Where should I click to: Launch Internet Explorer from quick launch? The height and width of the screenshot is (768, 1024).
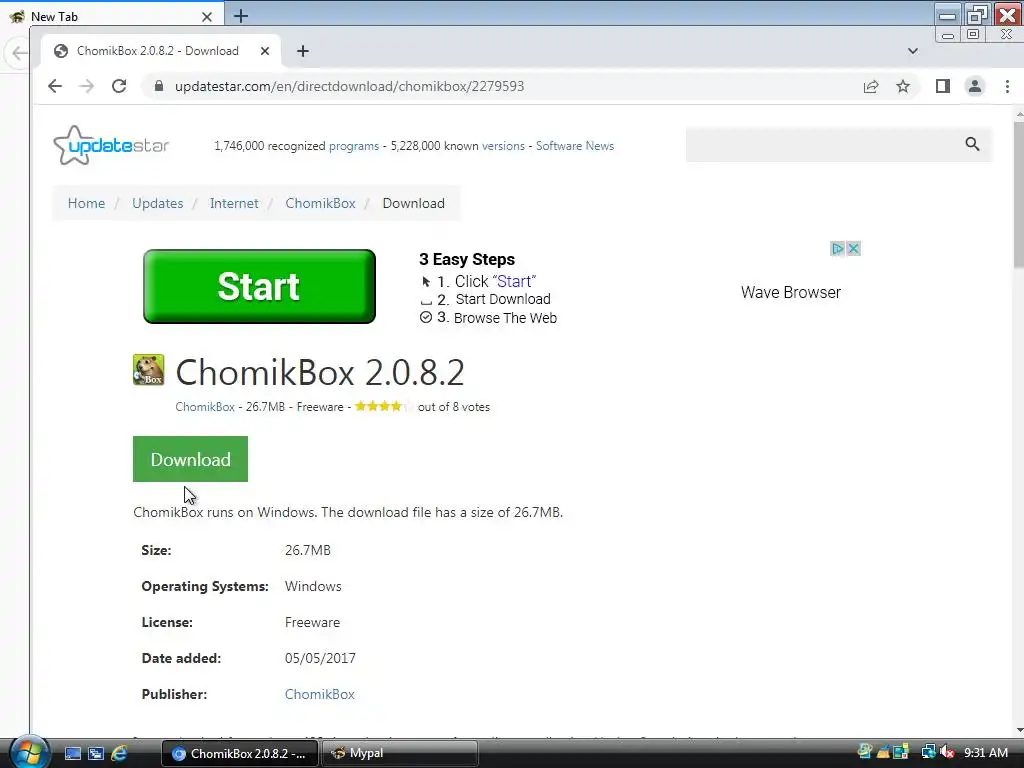click(119, 753)
